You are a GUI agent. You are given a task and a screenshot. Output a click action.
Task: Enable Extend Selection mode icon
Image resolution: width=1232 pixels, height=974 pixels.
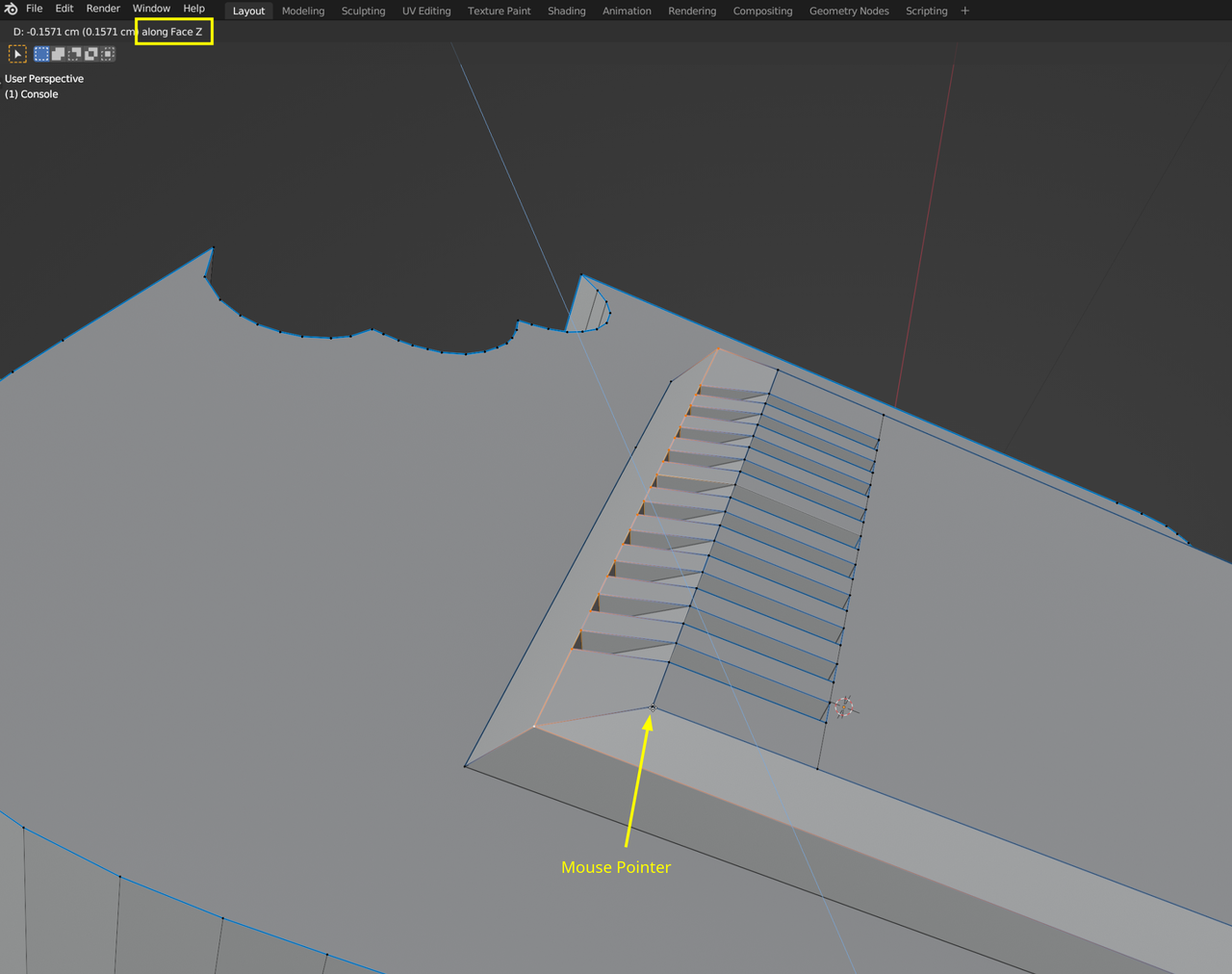[x=58, y=54]
